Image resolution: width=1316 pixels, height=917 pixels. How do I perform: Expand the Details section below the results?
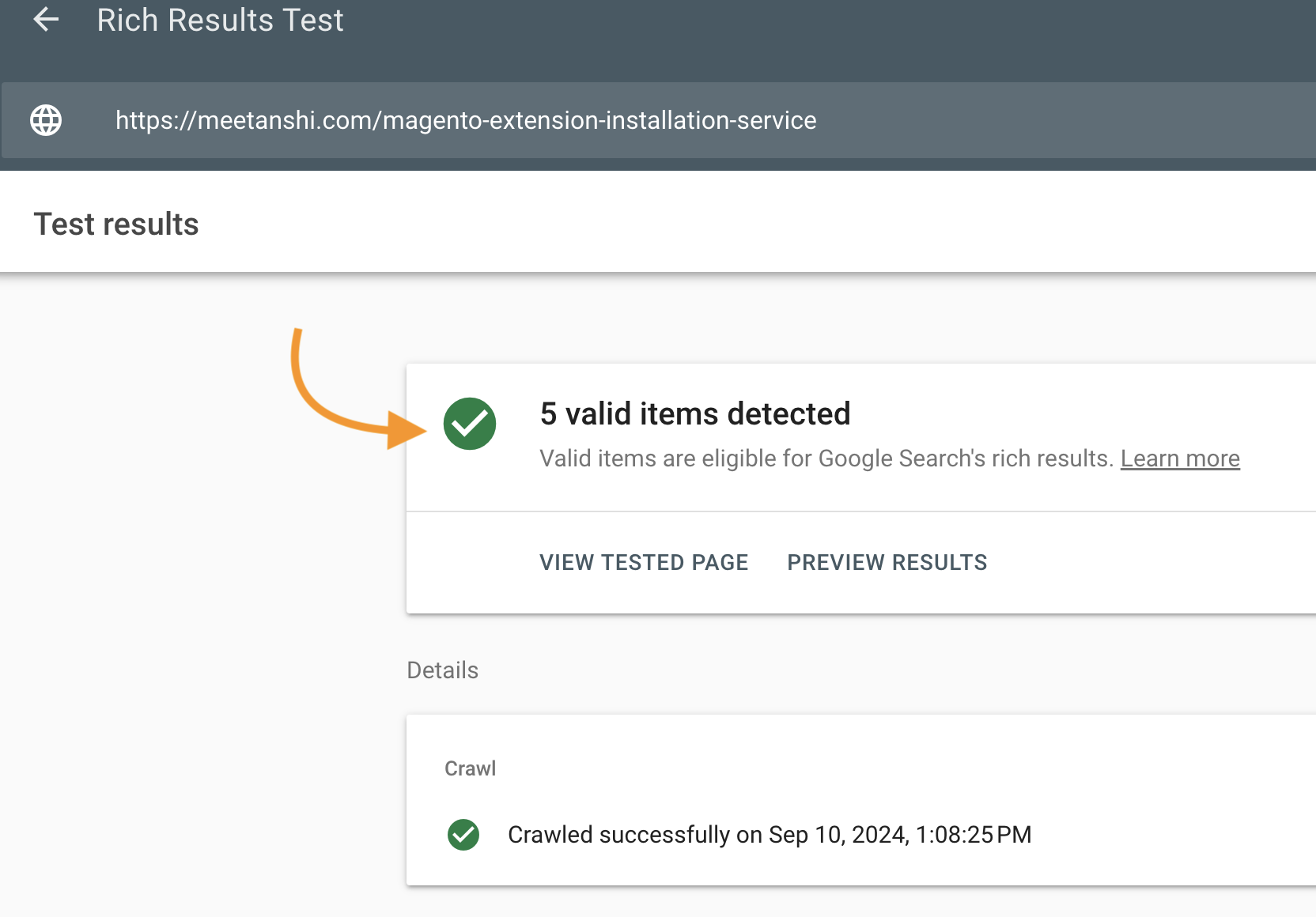[x=442, y=670]
